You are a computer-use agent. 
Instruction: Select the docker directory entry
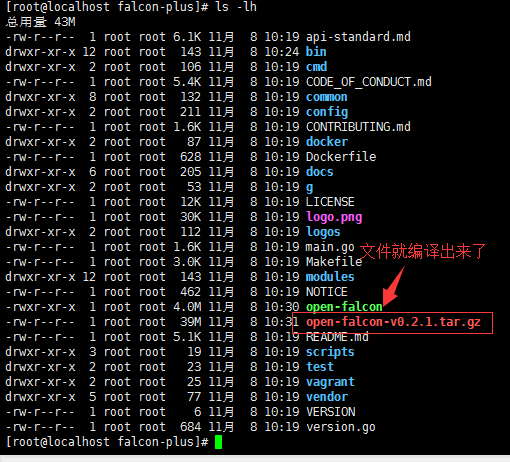[x=327, y=142]
